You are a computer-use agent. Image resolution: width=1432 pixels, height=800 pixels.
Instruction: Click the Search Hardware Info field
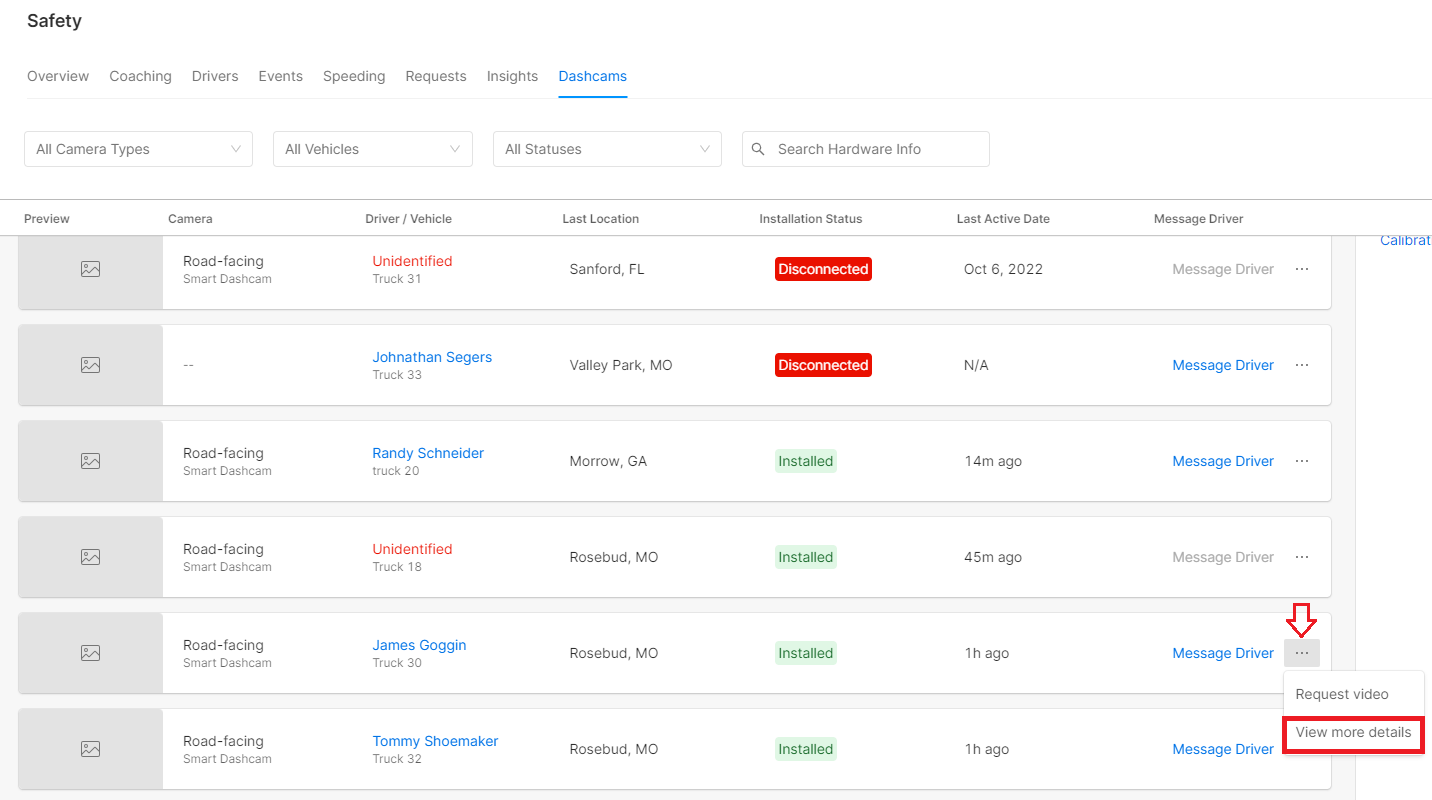[875, 149]
